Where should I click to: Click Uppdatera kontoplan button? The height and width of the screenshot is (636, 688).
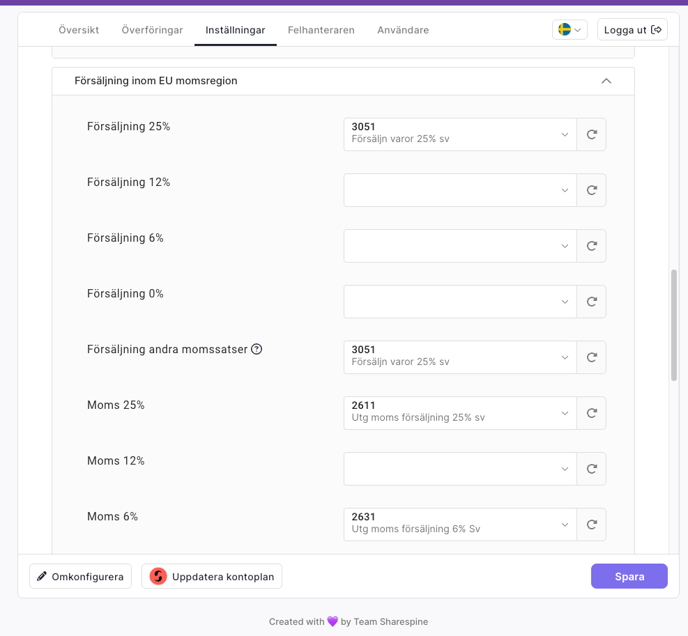pos(212,576)
